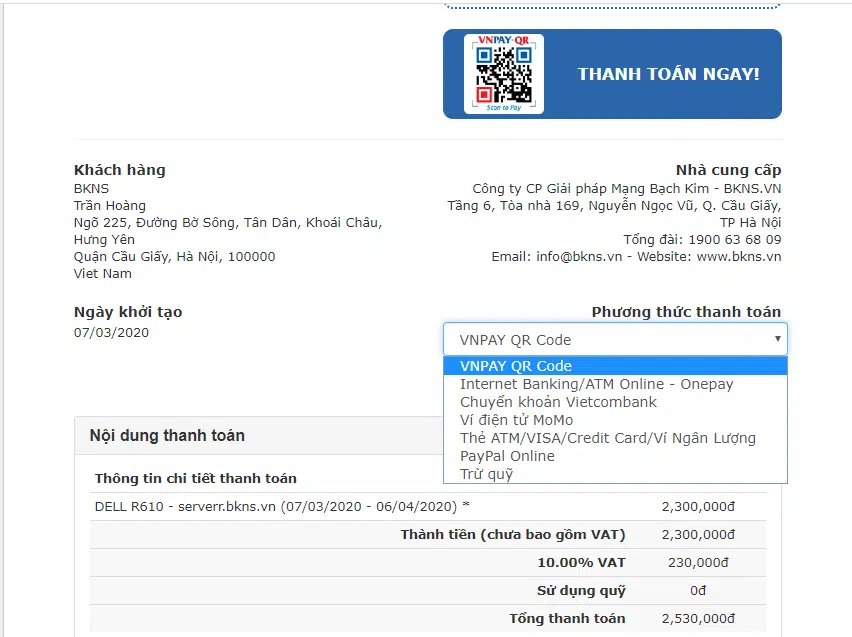This screenshot has width=852, height=637.
Task: Click the Thông tin chi tiết thanh toán heading
Action: (196, 478)
